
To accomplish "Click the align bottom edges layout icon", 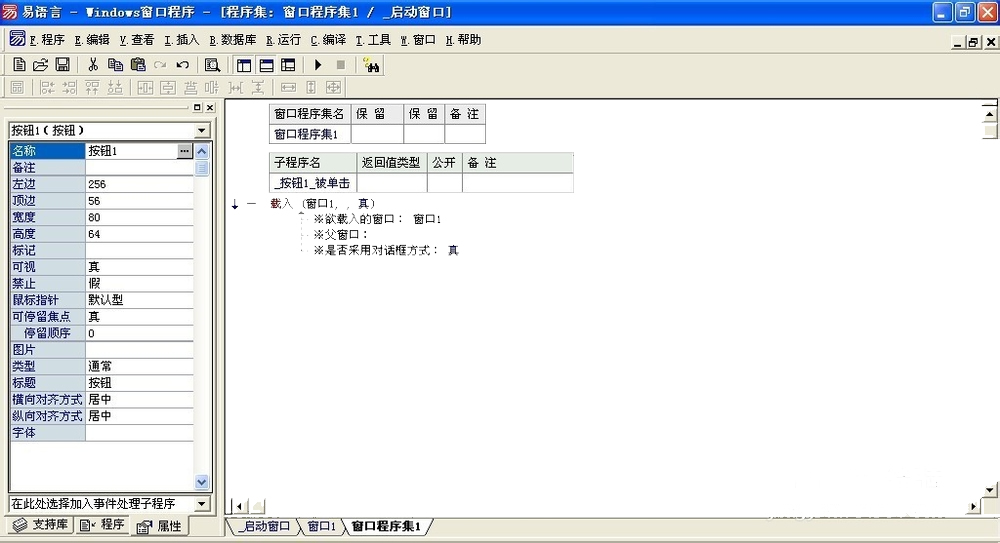I will (x=115, y=87).
